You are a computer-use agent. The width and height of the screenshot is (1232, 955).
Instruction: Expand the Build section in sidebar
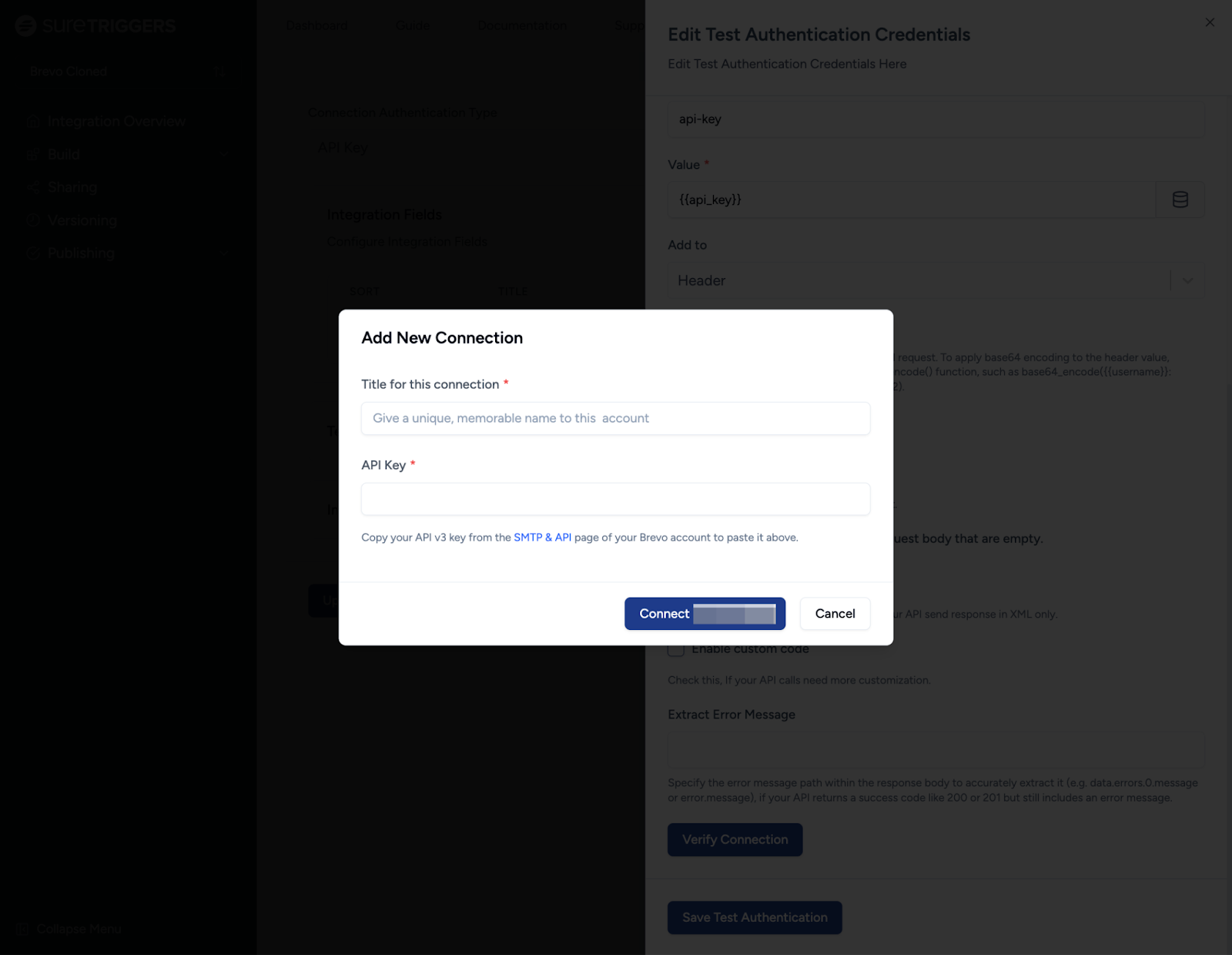[223, 154]
